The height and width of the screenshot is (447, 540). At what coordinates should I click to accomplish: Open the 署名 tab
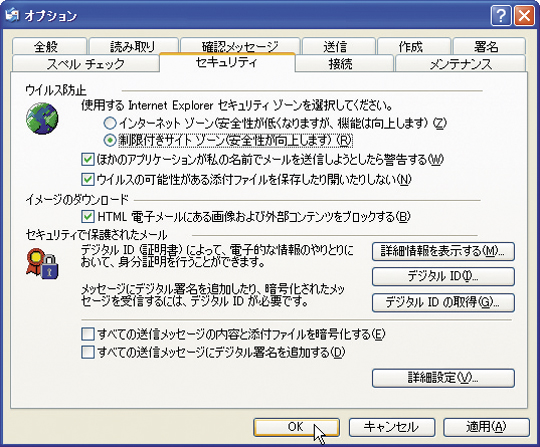tap(489, 46)
